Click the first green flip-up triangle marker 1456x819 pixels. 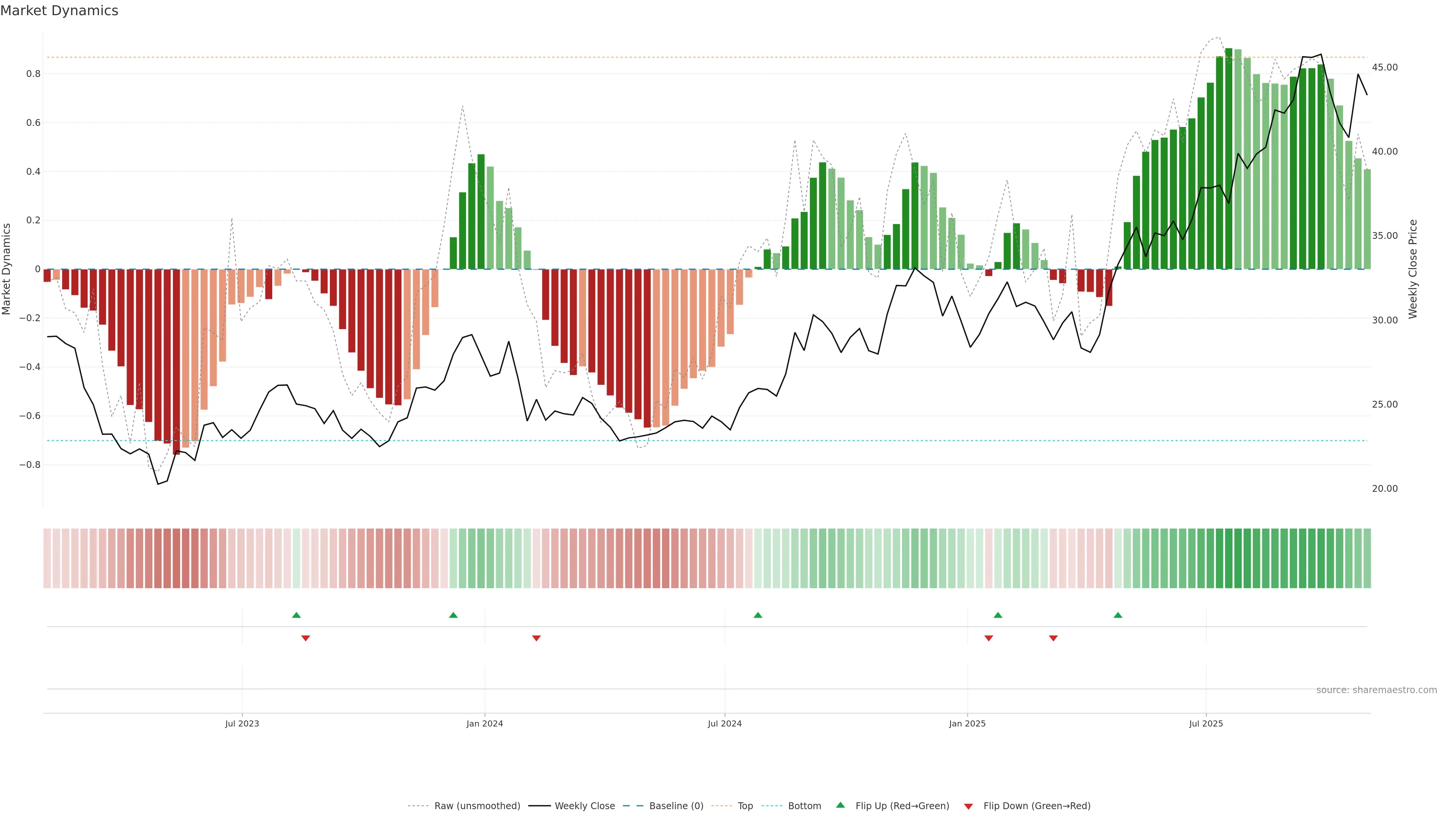tap(296, 615)
